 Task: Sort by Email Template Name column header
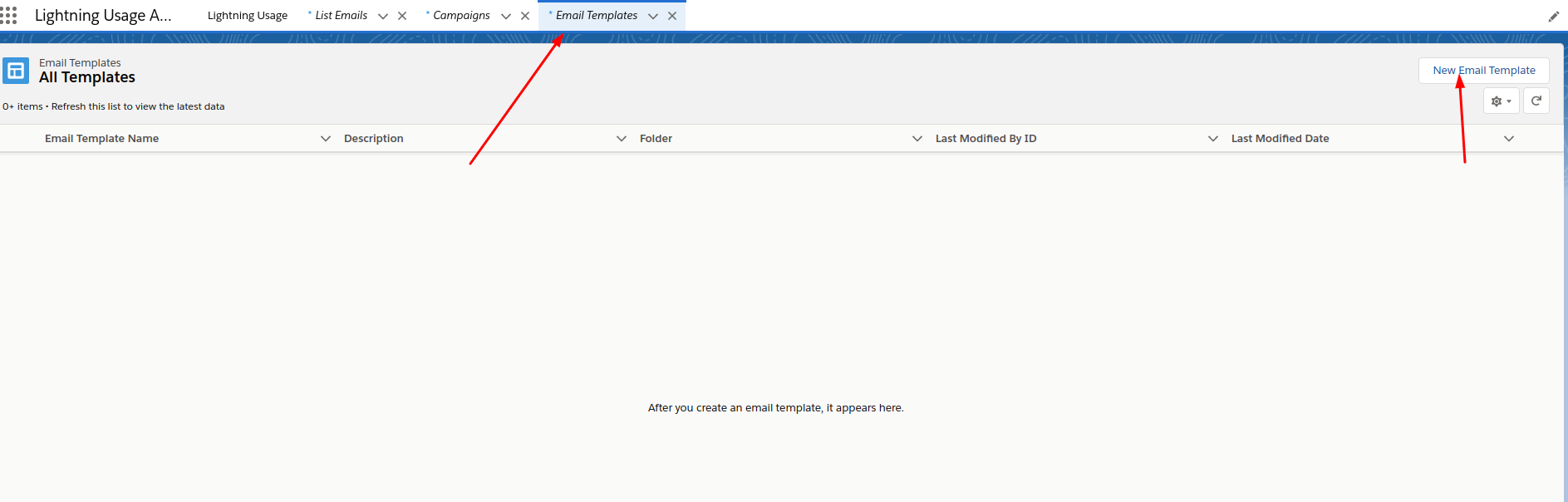[101, 139]
